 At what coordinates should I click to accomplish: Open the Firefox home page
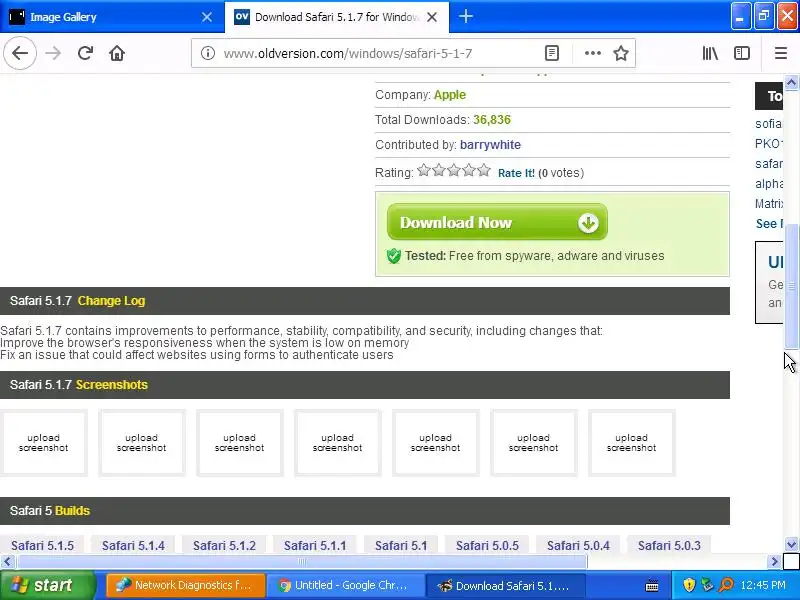tap(117, 53)
